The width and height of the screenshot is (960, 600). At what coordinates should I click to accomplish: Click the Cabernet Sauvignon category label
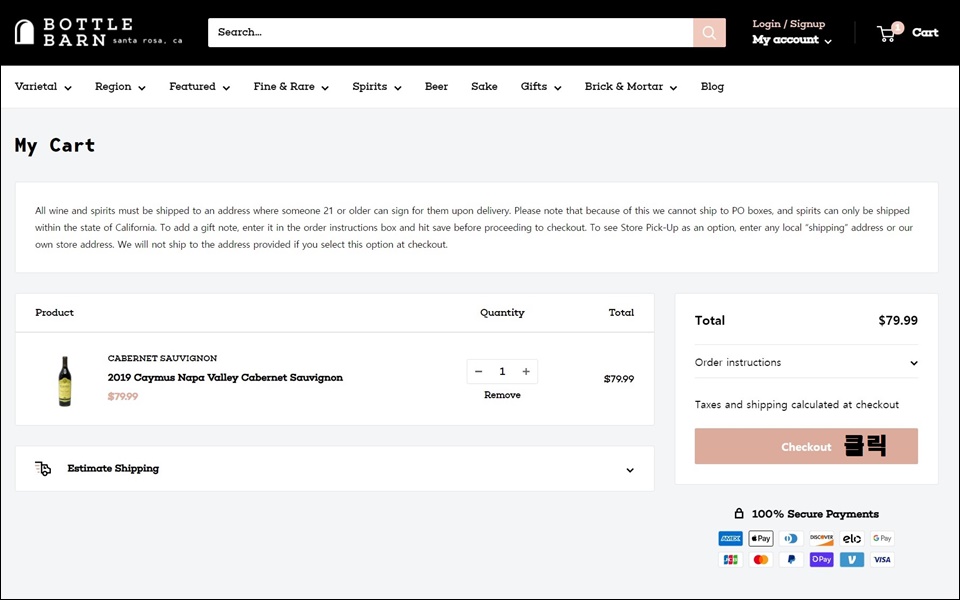tap(162, 358)
